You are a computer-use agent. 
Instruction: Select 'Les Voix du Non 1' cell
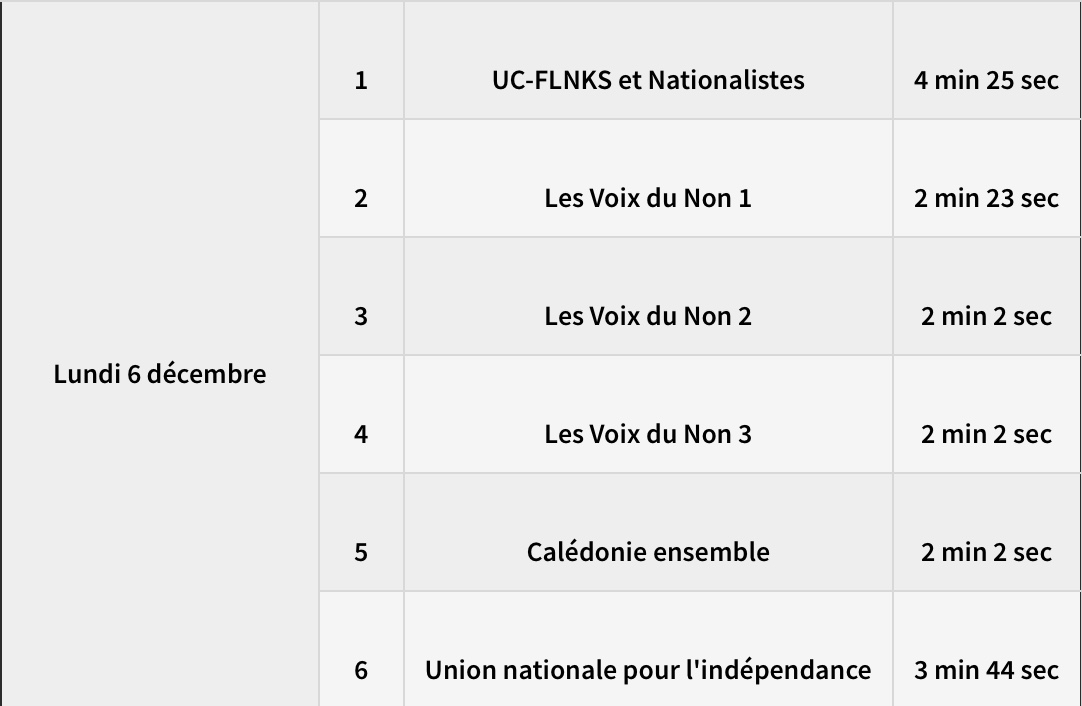coord(648,199)
